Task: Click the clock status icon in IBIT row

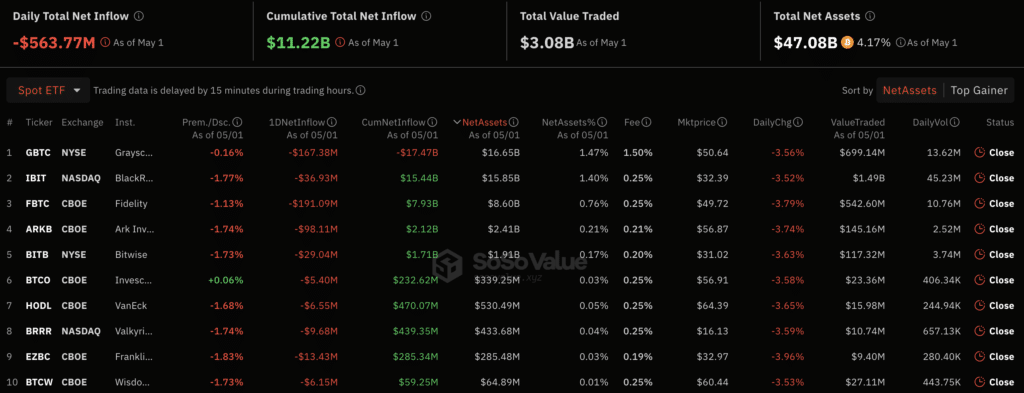Action: tap(979, 178)
